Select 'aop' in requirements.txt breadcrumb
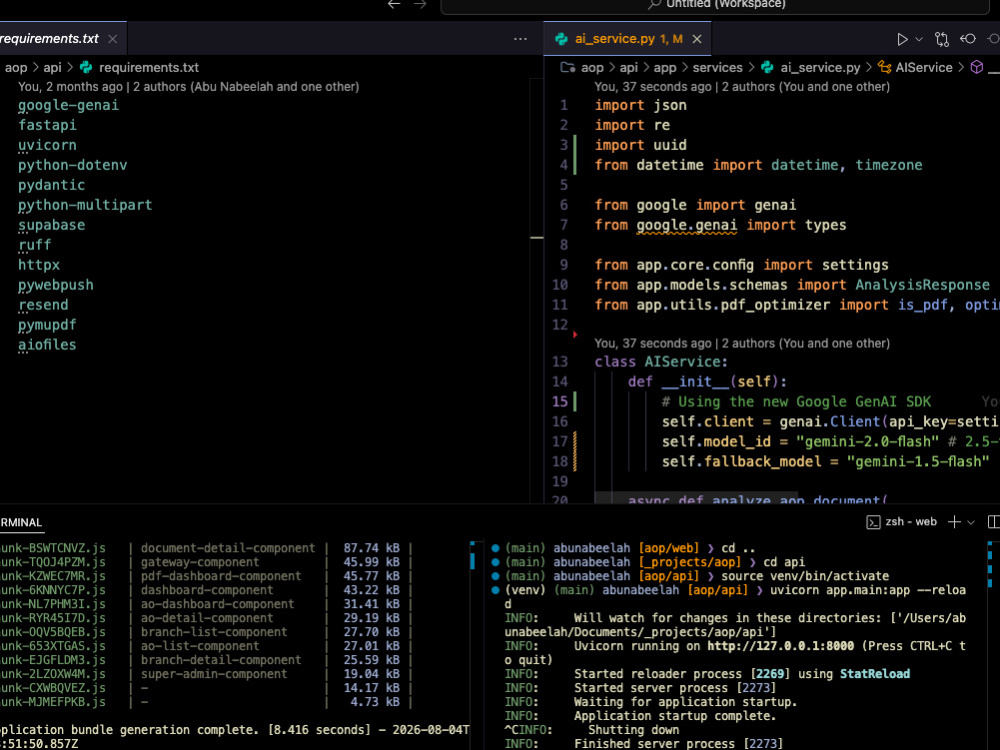Image resolution: width=1000 pixels, height=750 pixels. (16, 68)
